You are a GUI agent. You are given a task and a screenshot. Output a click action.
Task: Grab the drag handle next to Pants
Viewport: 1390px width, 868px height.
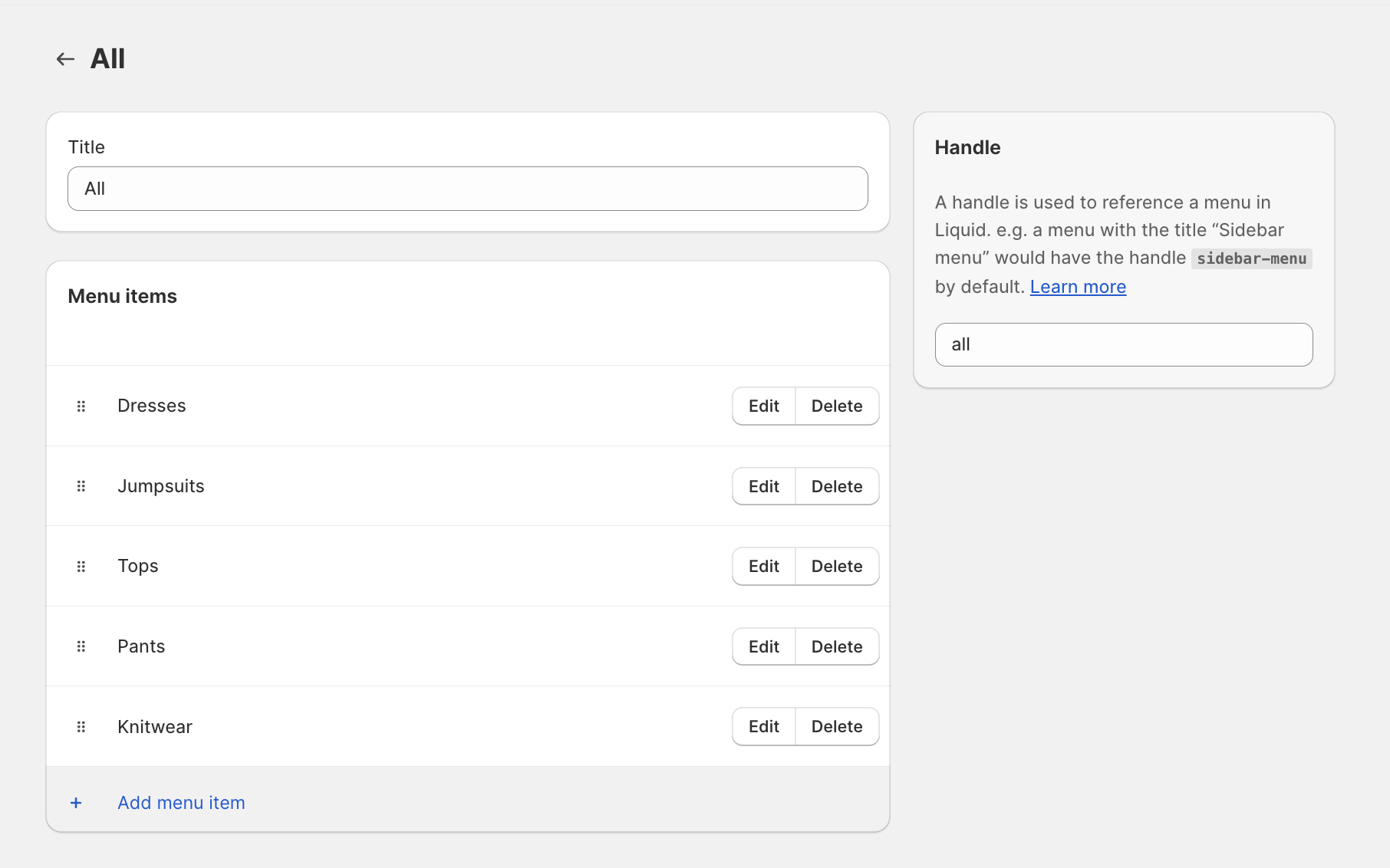pos(81,646)
